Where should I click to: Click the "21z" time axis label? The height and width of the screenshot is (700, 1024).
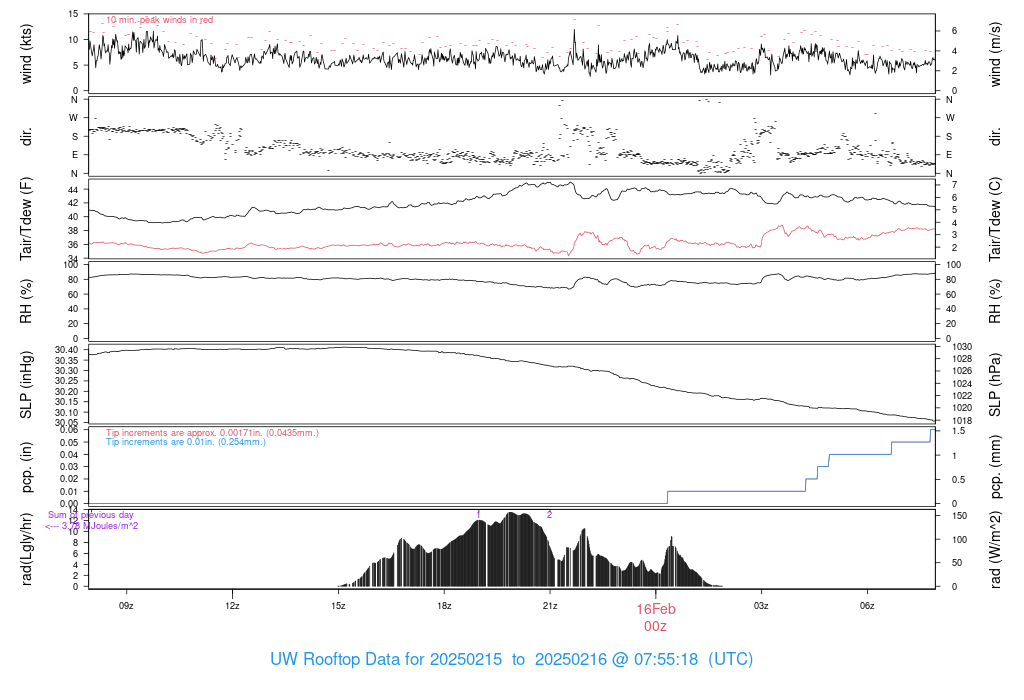click(x=550, y=606)
